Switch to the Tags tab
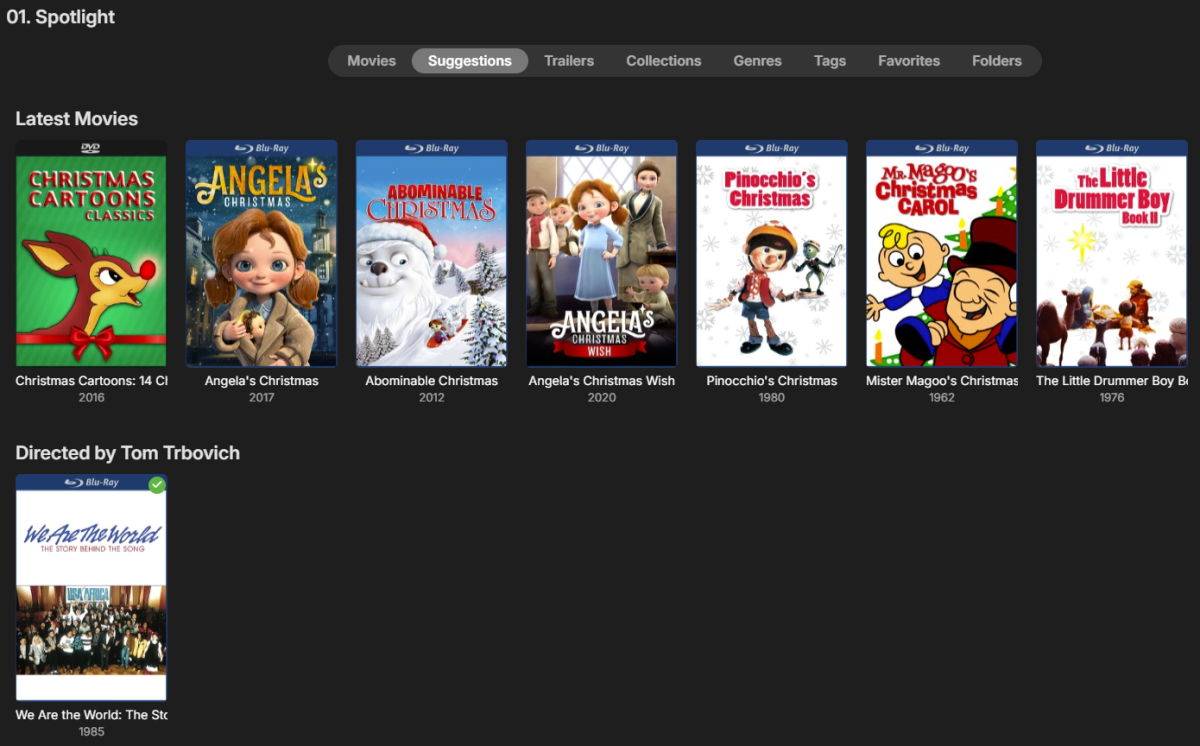The image size is (1200, 746). pos(830,61)
